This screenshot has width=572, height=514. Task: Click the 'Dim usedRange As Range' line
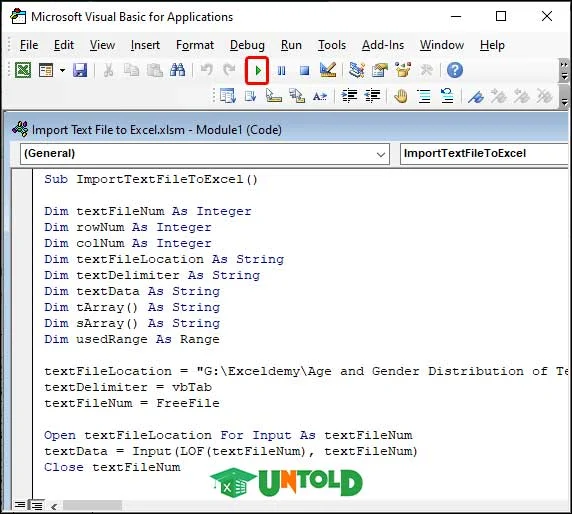click(132, 339)
